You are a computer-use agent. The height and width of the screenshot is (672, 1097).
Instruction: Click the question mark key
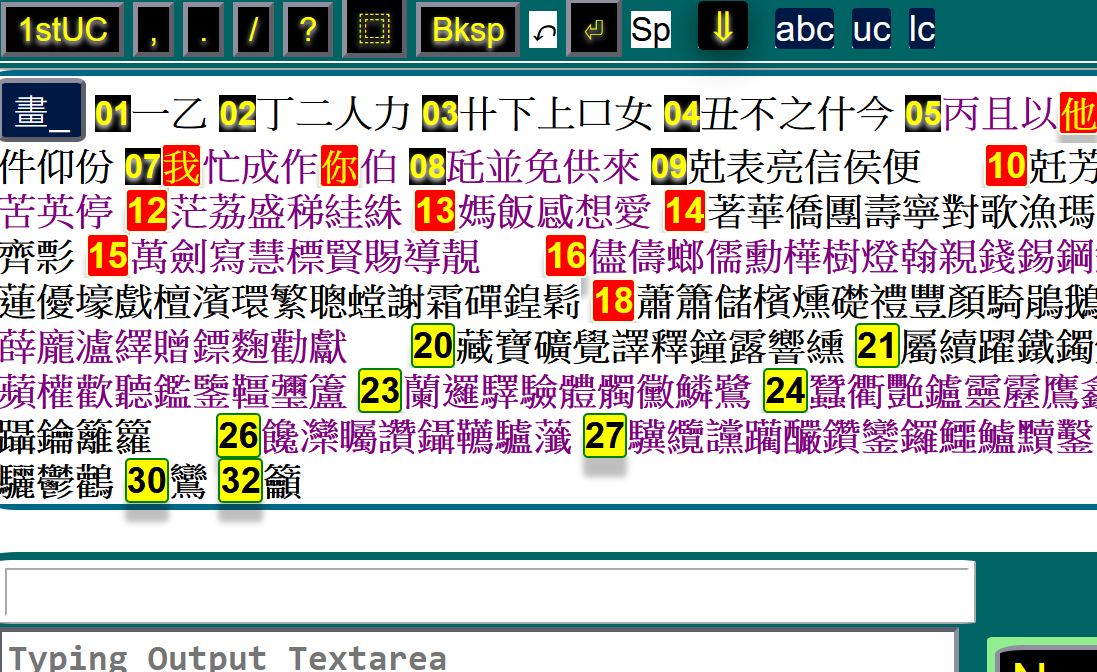click(x=307, y=29)
